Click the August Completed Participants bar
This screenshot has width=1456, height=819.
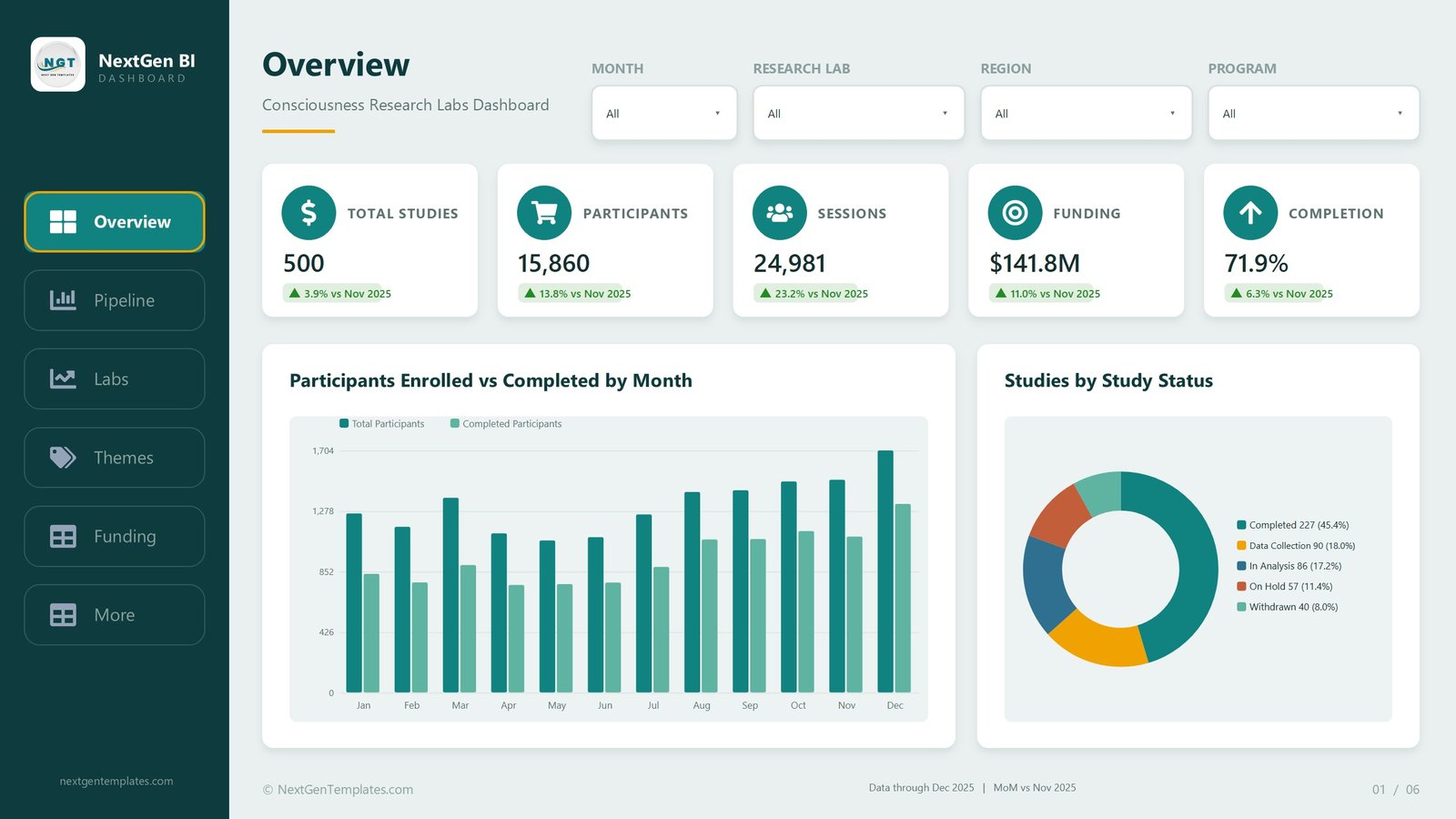click(709, 616)
